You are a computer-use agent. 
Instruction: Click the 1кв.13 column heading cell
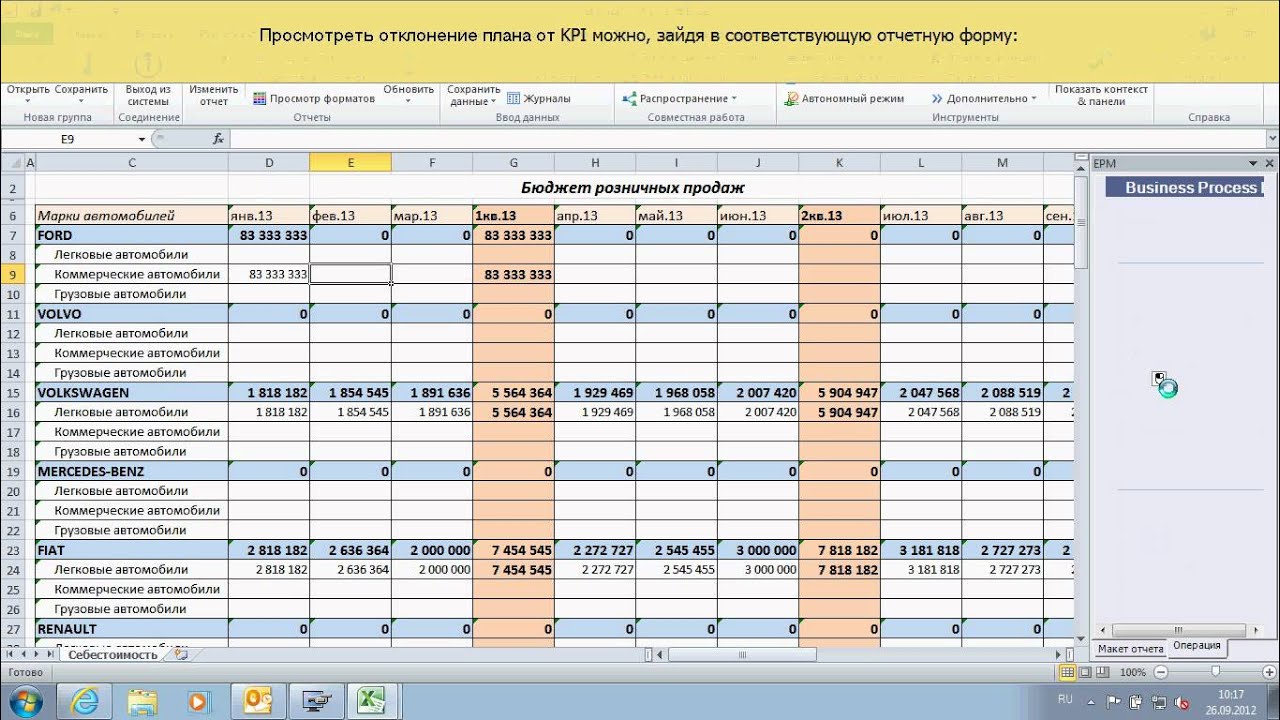click(513, 216)
